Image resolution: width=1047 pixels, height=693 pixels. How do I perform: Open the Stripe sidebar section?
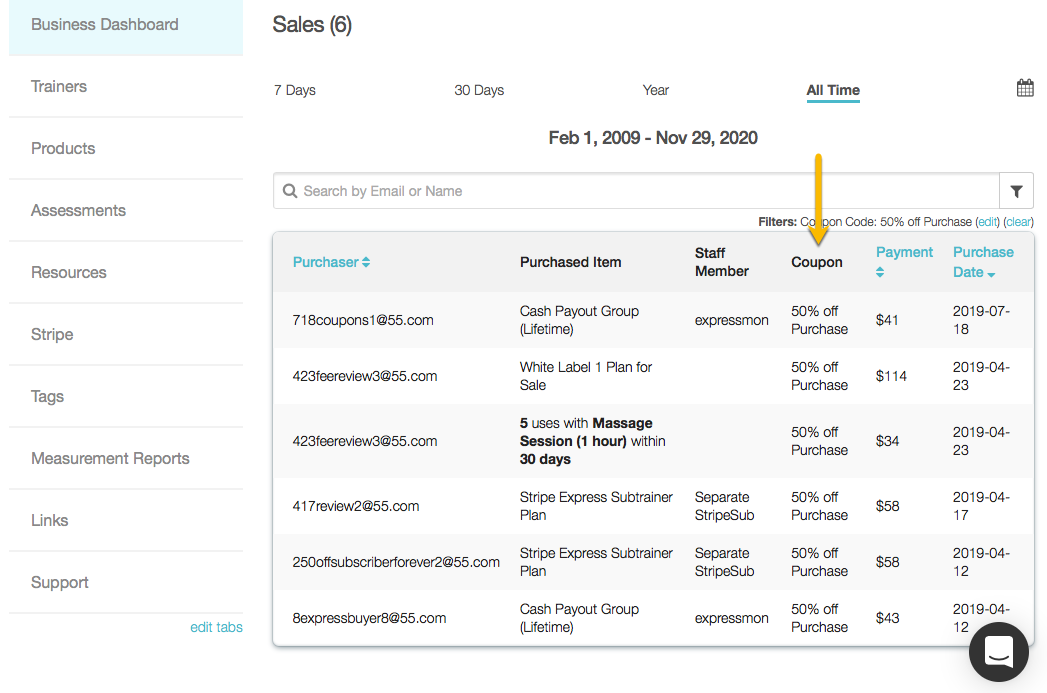[x=52, y=334]
